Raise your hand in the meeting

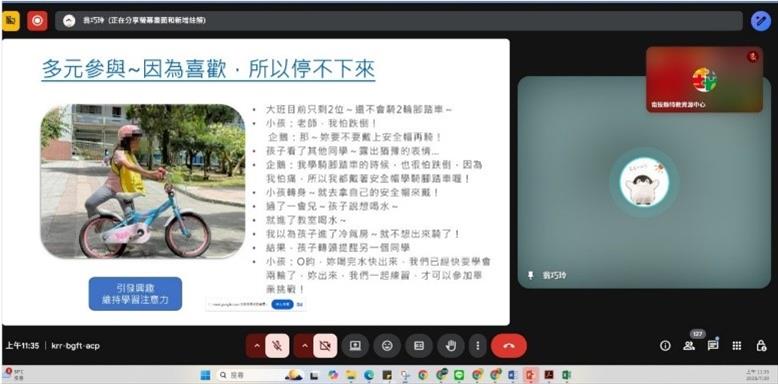(451, 346)
